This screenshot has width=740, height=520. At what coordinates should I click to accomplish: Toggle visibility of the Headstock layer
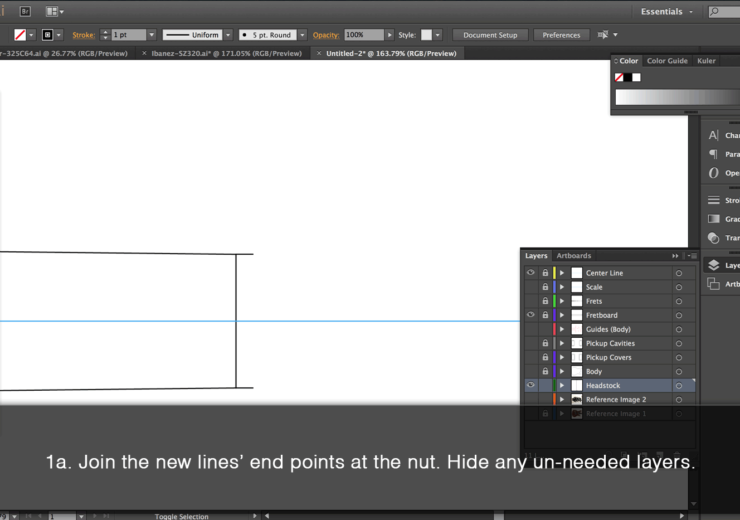[x=531, y=385]
